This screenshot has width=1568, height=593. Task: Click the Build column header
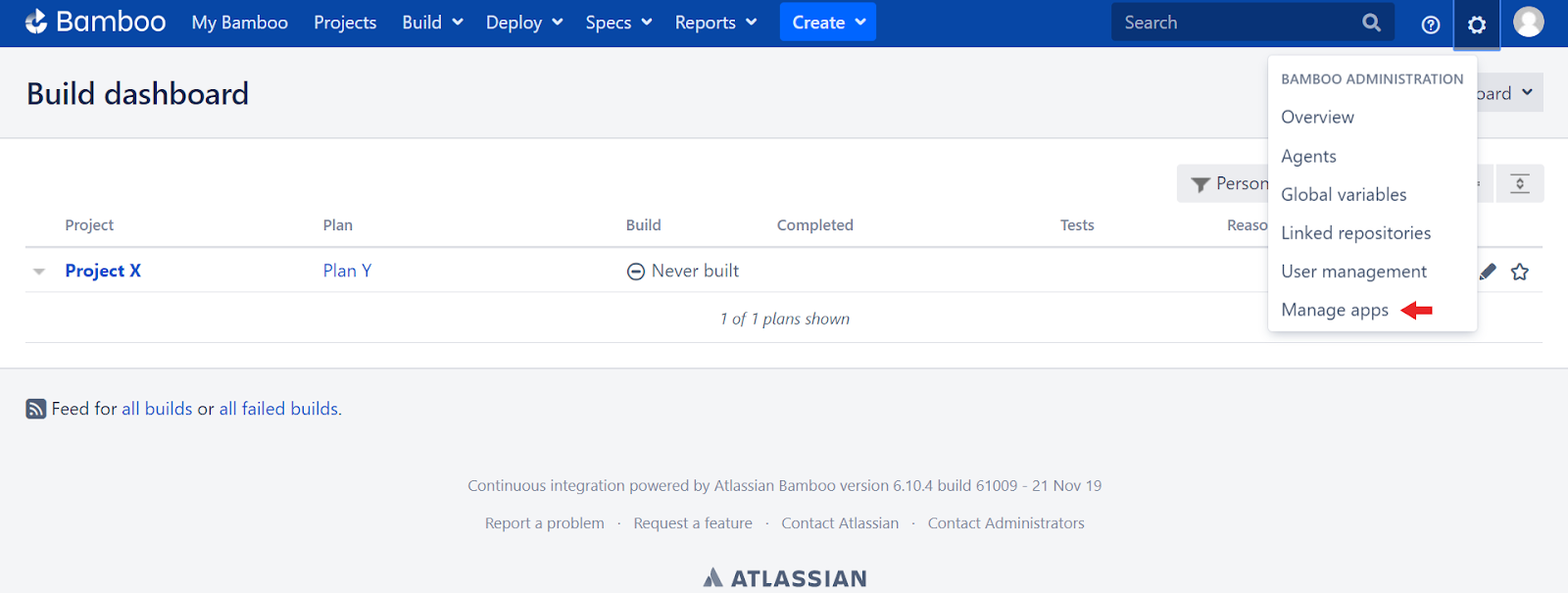pos(644,224)
